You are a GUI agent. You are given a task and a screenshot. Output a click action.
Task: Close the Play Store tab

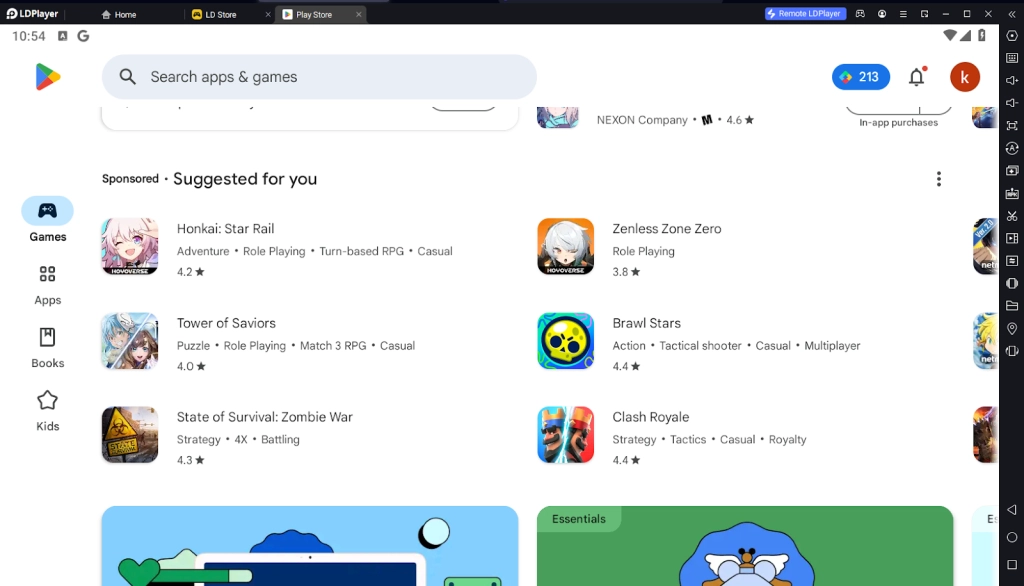coord(359,15)
